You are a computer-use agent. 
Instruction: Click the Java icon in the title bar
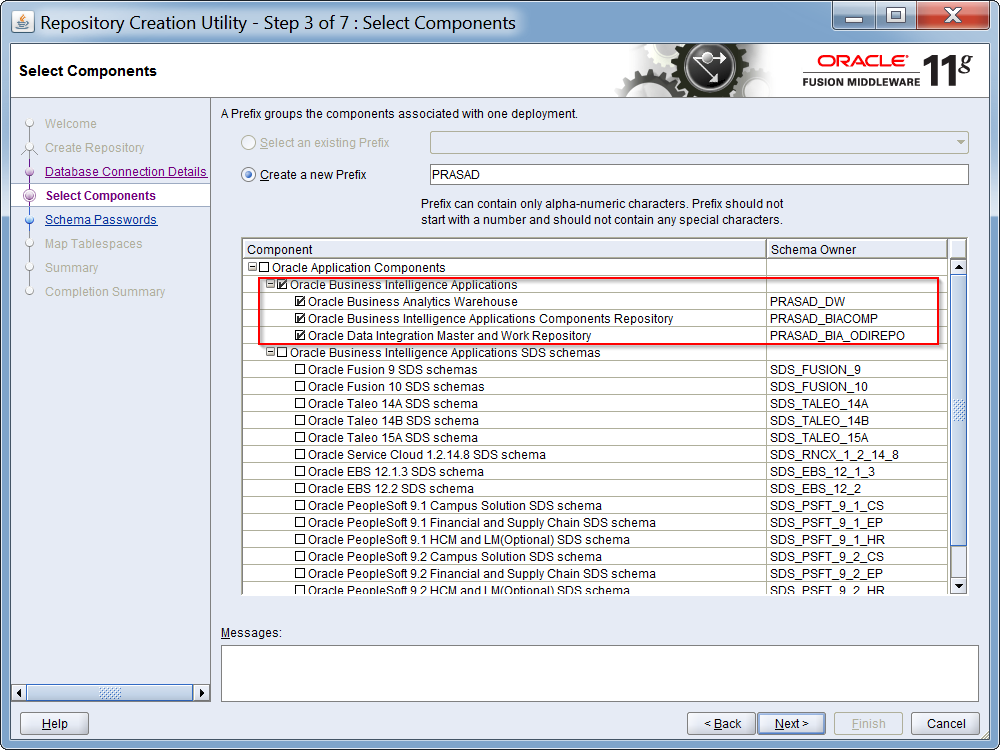[x=23, y=22]
